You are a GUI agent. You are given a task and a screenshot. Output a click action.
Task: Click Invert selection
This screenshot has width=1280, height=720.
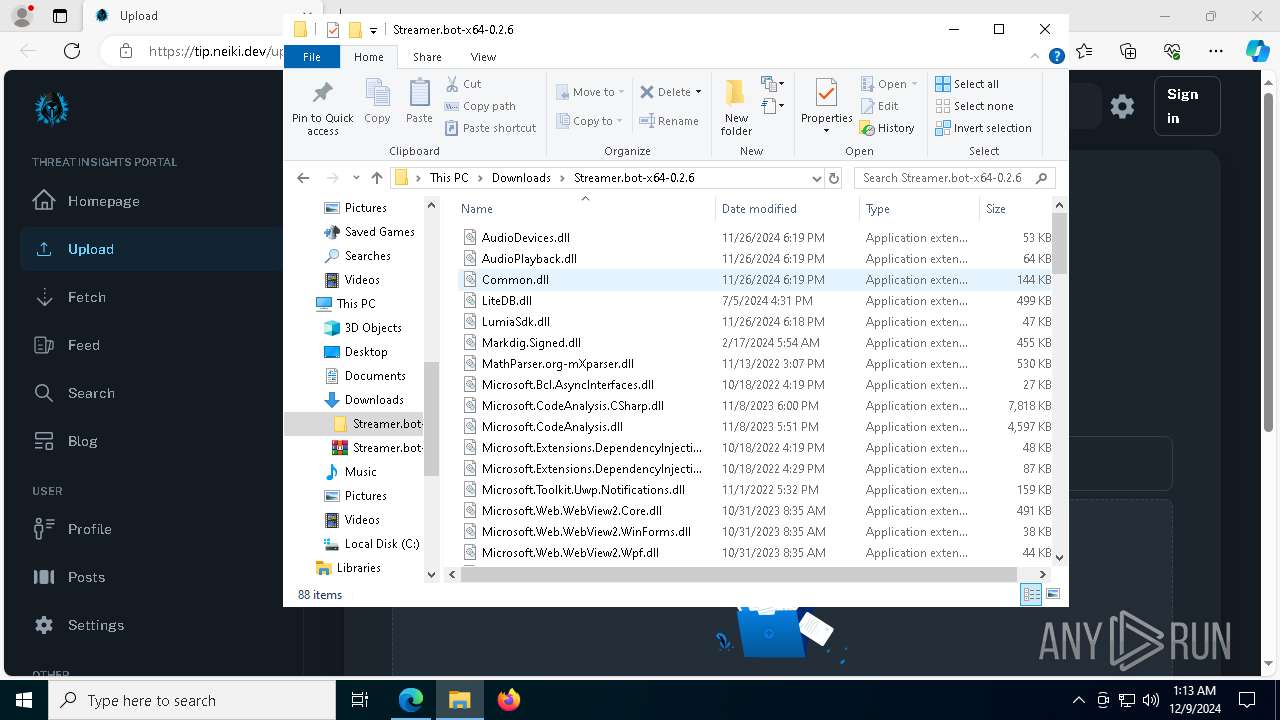coord(983,128)
